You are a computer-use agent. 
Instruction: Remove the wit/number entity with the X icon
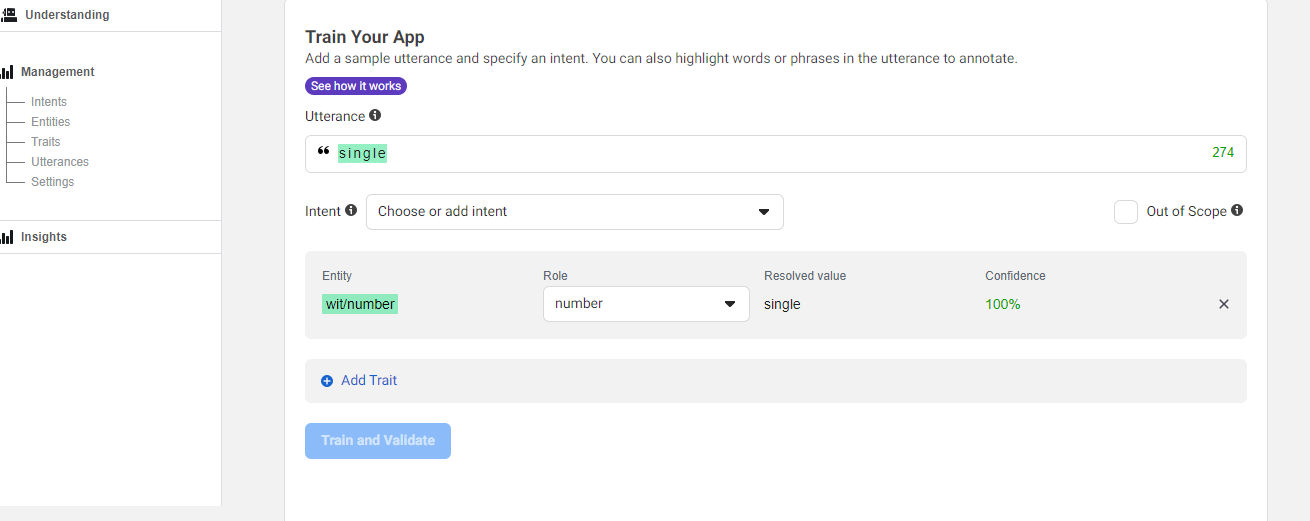click(x=1224, y=304)
